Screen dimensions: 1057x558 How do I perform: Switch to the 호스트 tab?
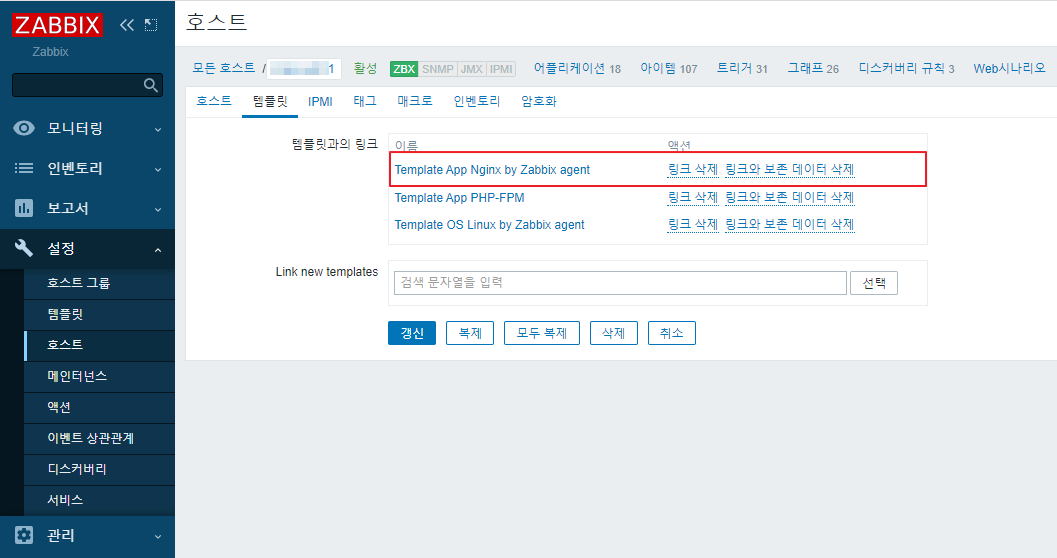click(x=214, y=101)
